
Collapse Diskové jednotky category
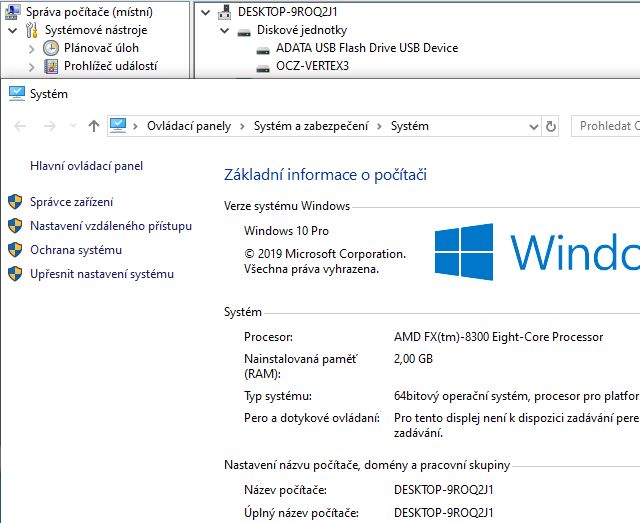click(x=224, y=30)
